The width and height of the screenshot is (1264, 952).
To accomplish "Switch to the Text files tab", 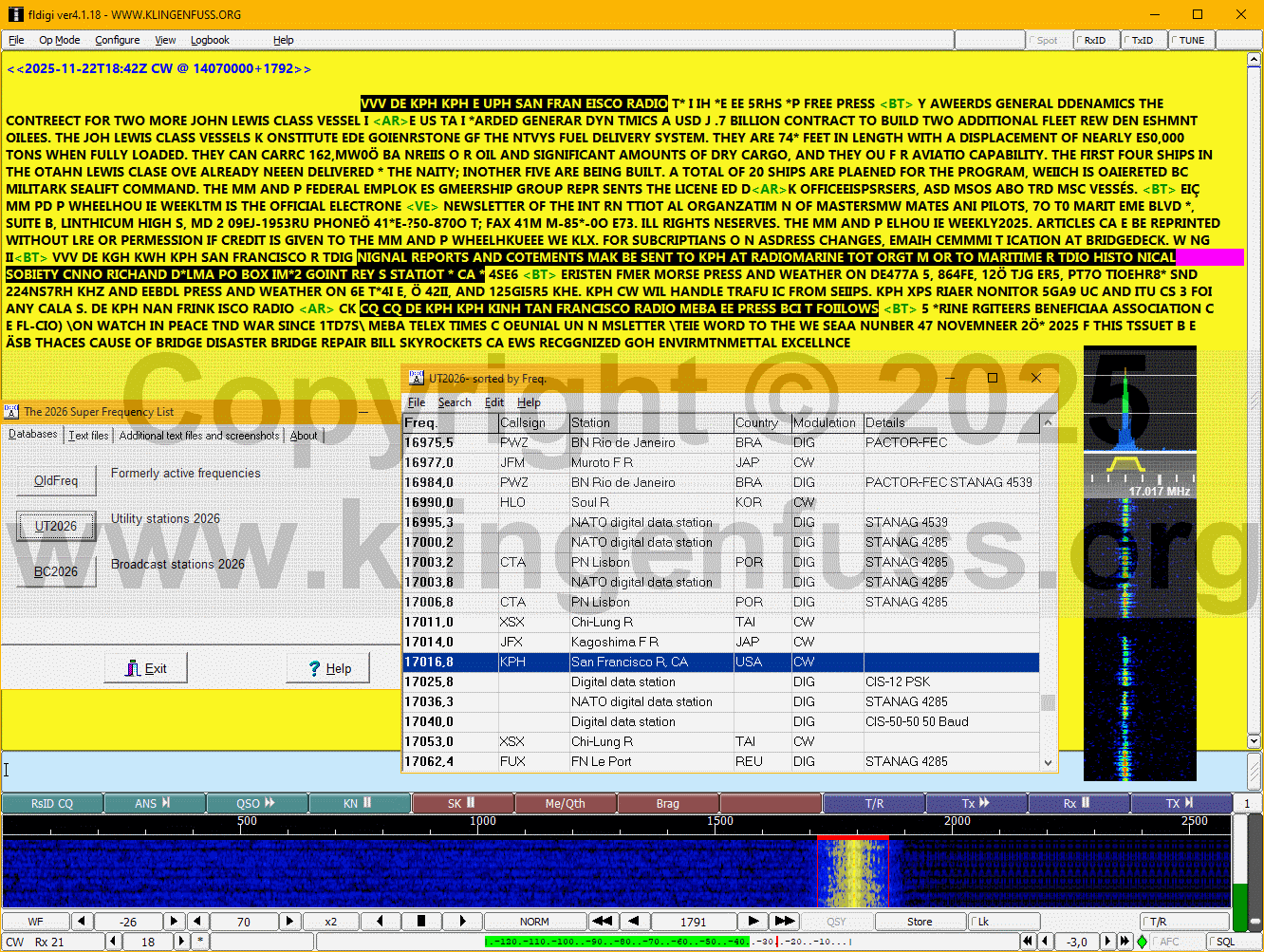I will [x=89, y=435].
